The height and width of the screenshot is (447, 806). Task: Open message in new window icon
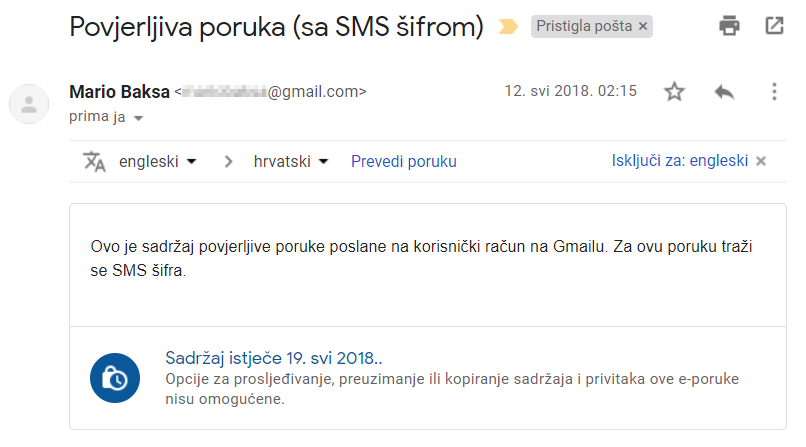tap(774, 26)
